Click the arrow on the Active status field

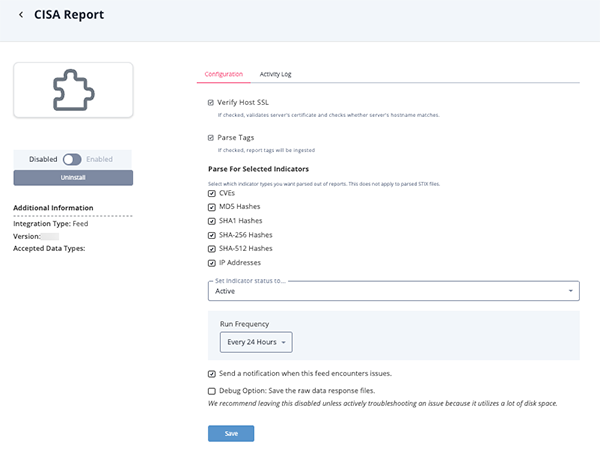[x=570, y=291]
